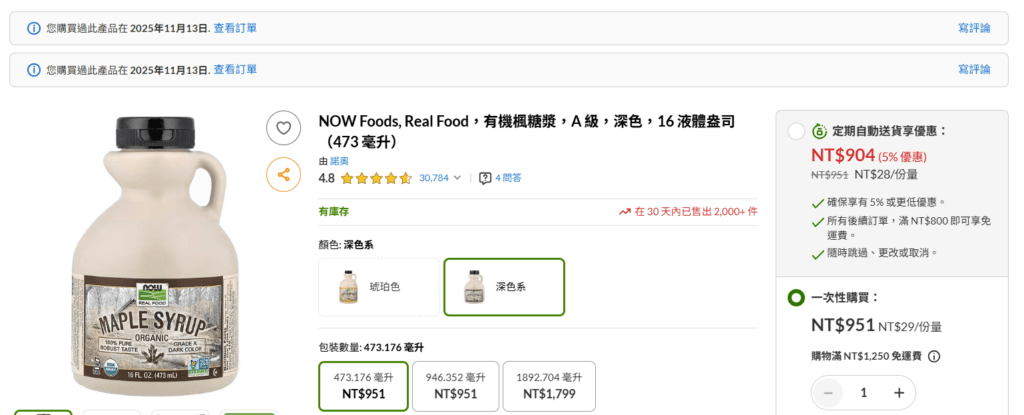
Task: Click the first notice info icon
Action: pyautogui.click(x=34, y=28)
